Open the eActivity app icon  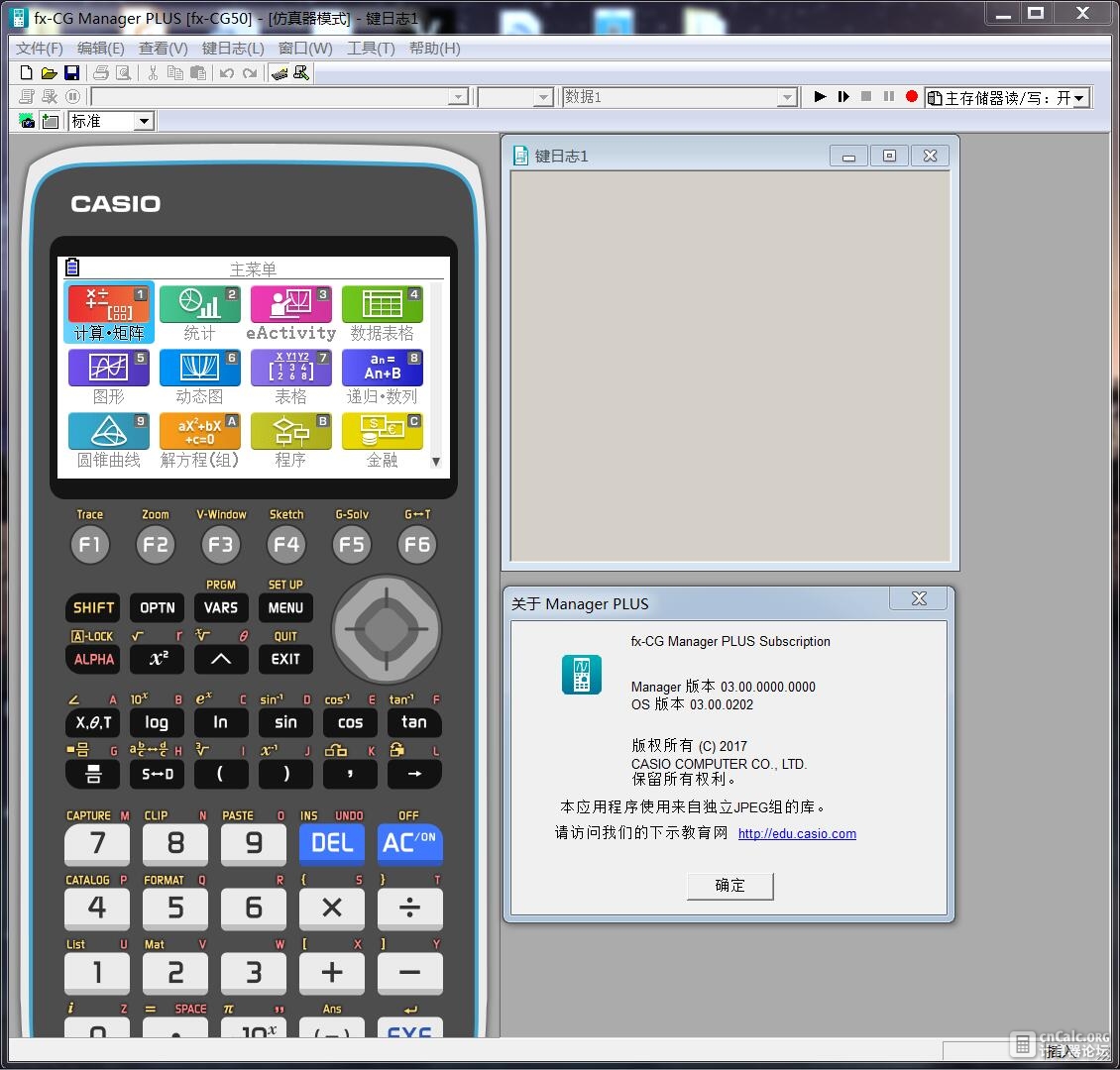click(290, 313)
